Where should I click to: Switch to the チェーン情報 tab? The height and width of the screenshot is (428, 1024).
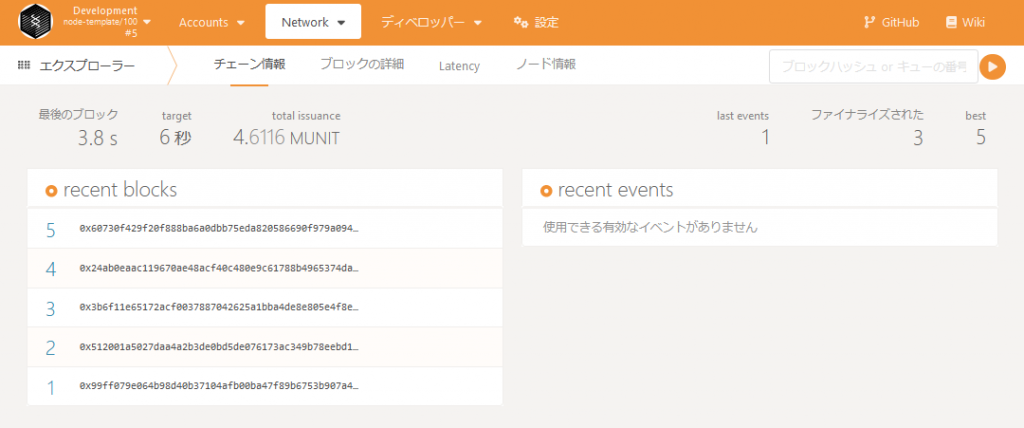[x=249, y=65]
